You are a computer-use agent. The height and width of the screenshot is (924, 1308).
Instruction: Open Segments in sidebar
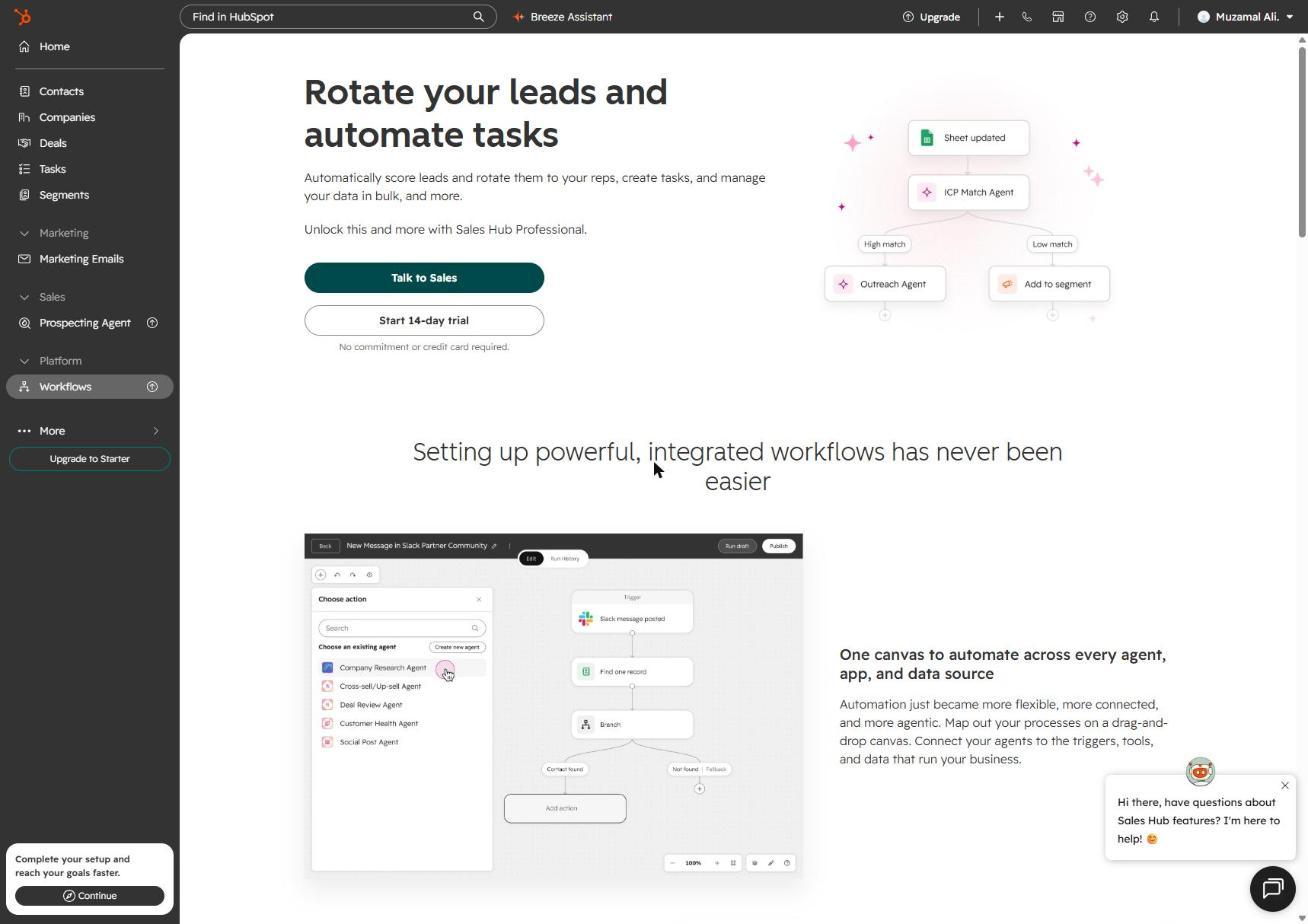tap(90, 195)
